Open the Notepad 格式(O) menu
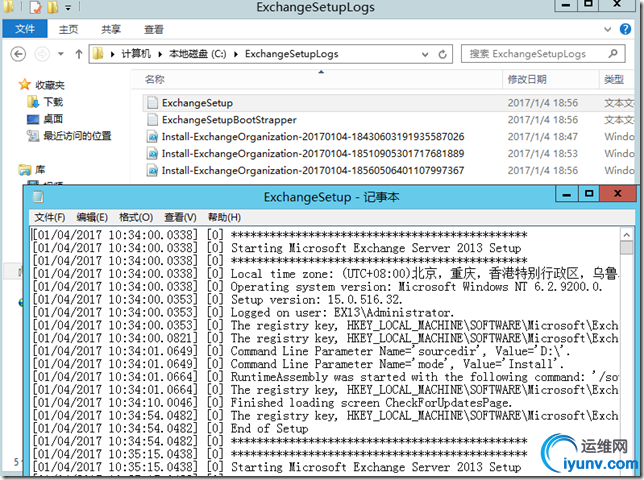 coord(136,217)
